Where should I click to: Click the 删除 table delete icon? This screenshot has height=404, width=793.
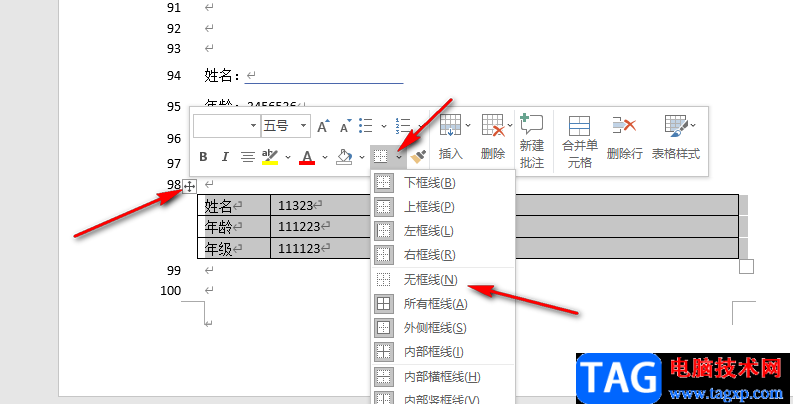coord(493,125)
